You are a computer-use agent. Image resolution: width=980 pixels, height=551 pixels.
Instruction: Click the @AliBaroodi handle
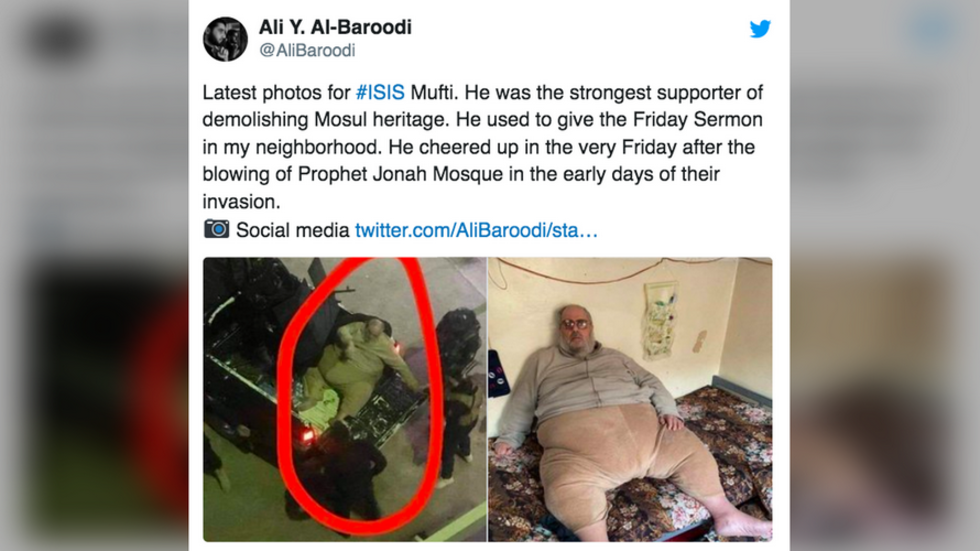[x=307, y=50]
